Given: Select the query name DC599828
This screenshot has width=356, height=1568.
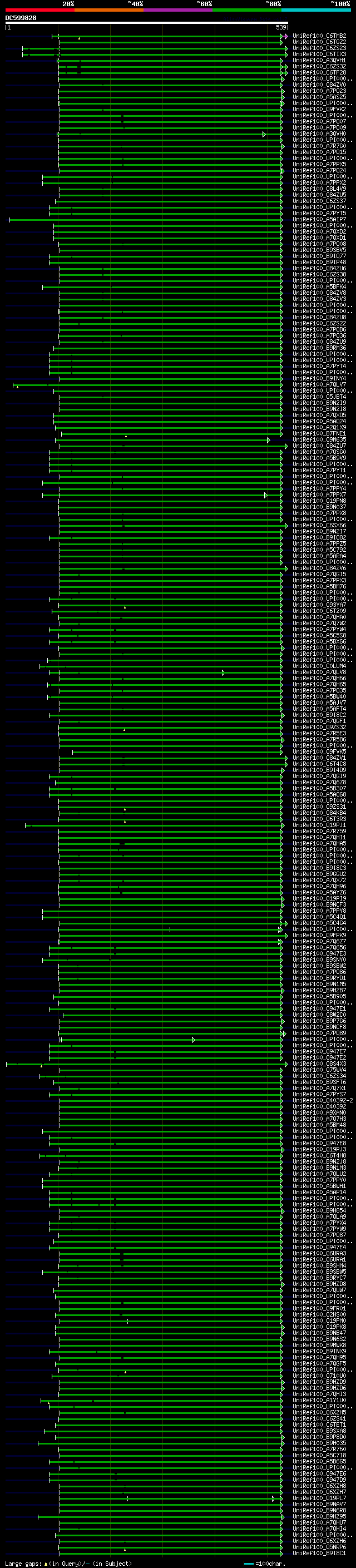Looking at the screenshot, I should (21, 18).
